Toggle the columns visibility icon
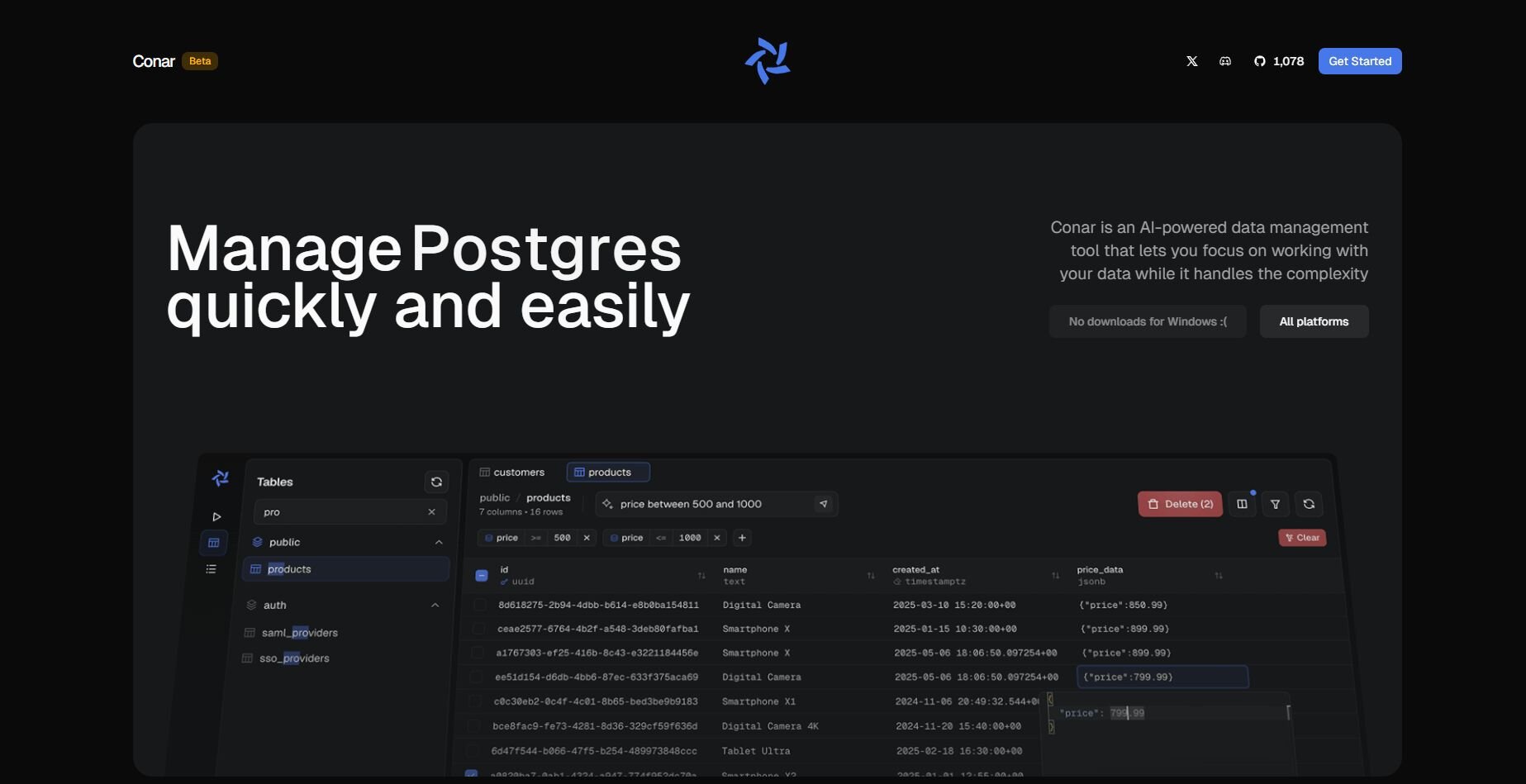Image resolution: width=1526 pixels, height=784 pixels. pos(1242,504)
